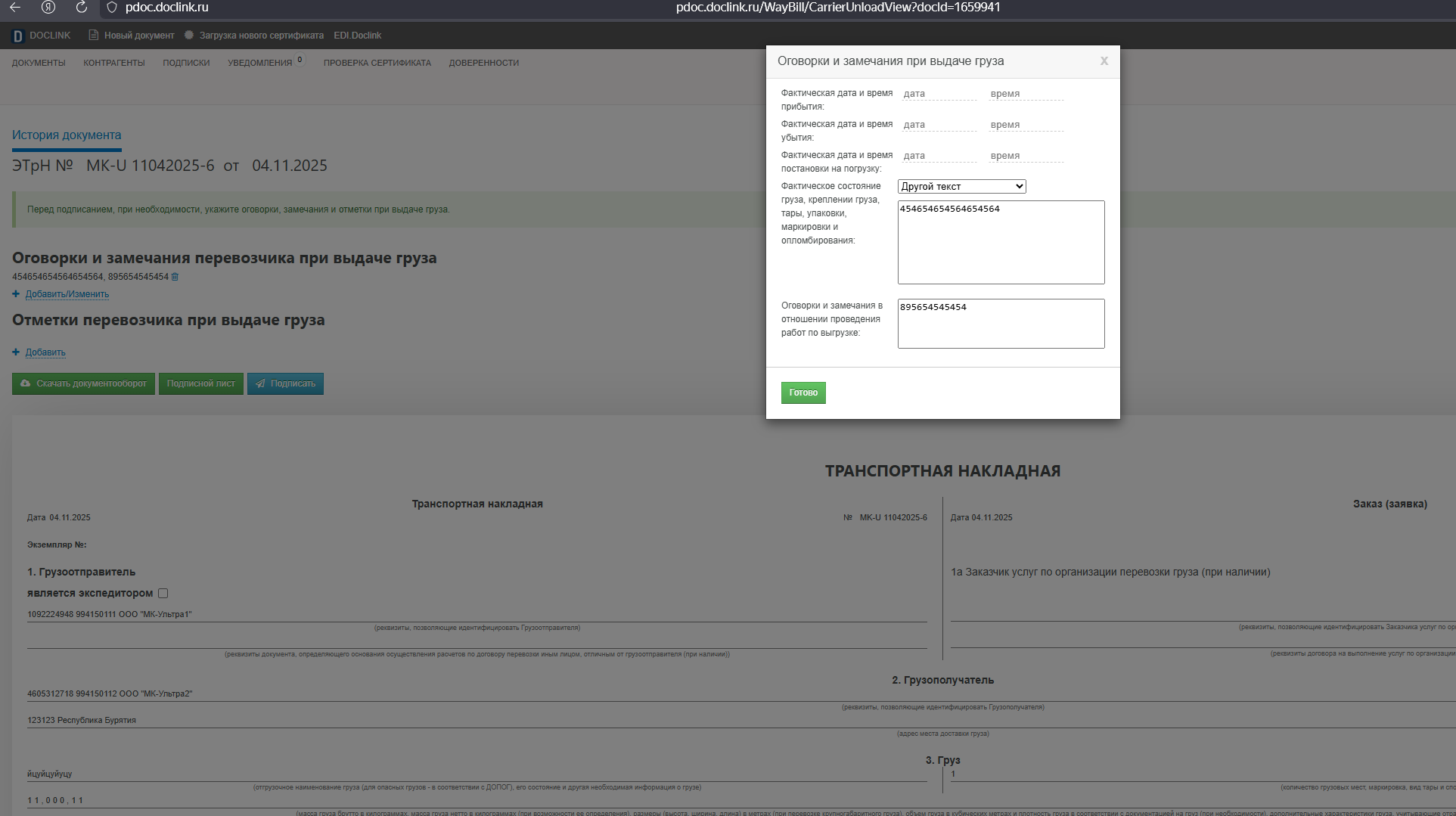Click the Готово button in dialog

803,392
